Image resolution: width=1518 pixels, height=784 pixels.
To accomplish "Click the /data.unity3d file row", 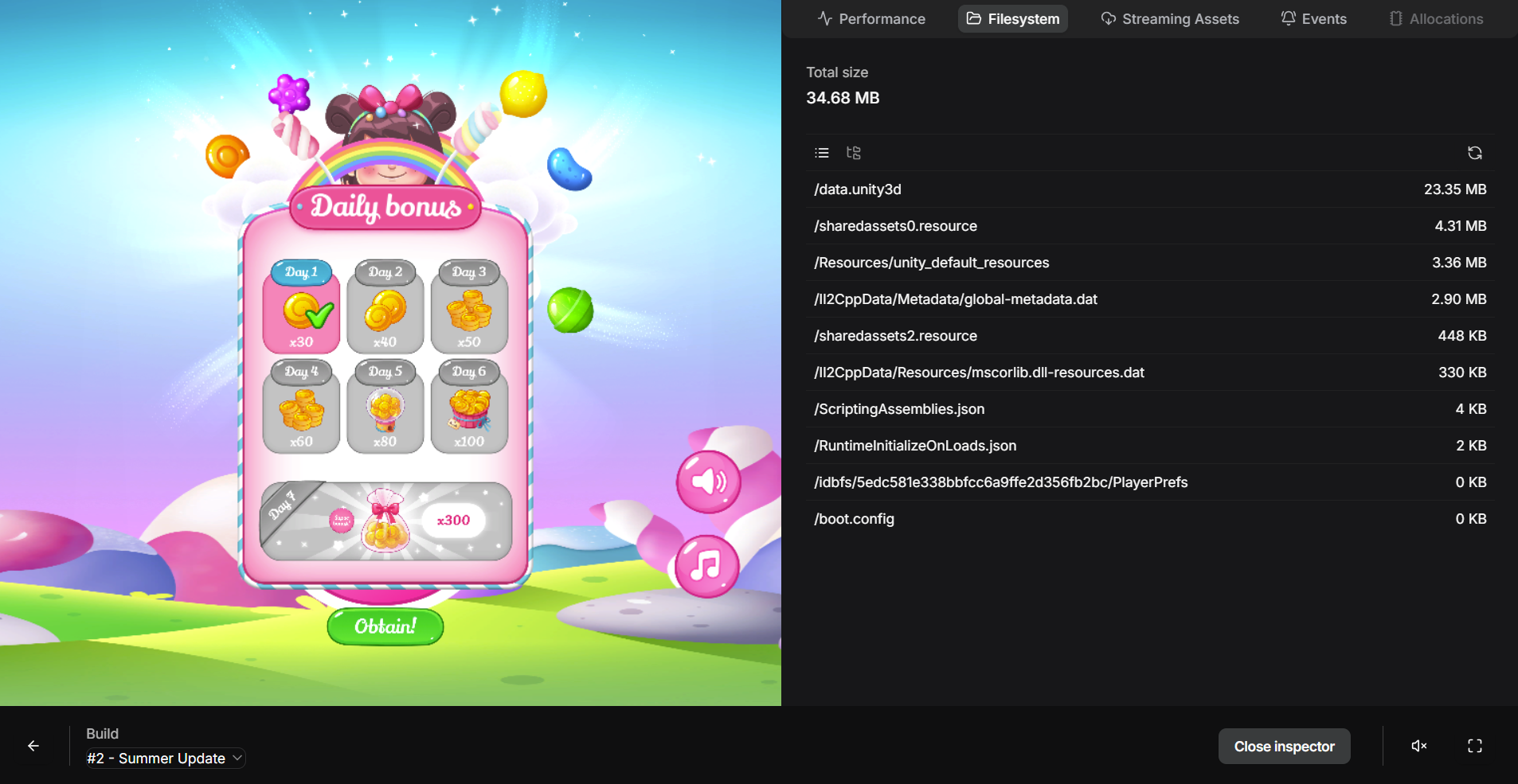I will point(1150,189).
